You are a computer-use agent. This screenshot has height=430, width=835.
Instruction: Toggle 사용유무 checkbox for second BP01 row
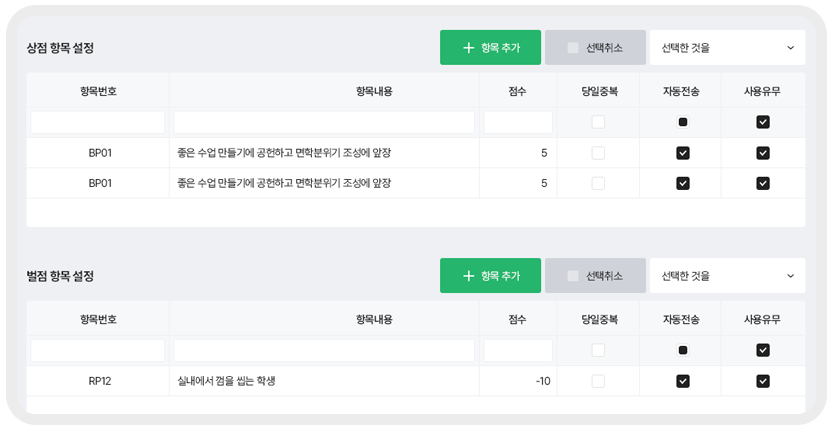pyautogui.click(x=763, y=183)
